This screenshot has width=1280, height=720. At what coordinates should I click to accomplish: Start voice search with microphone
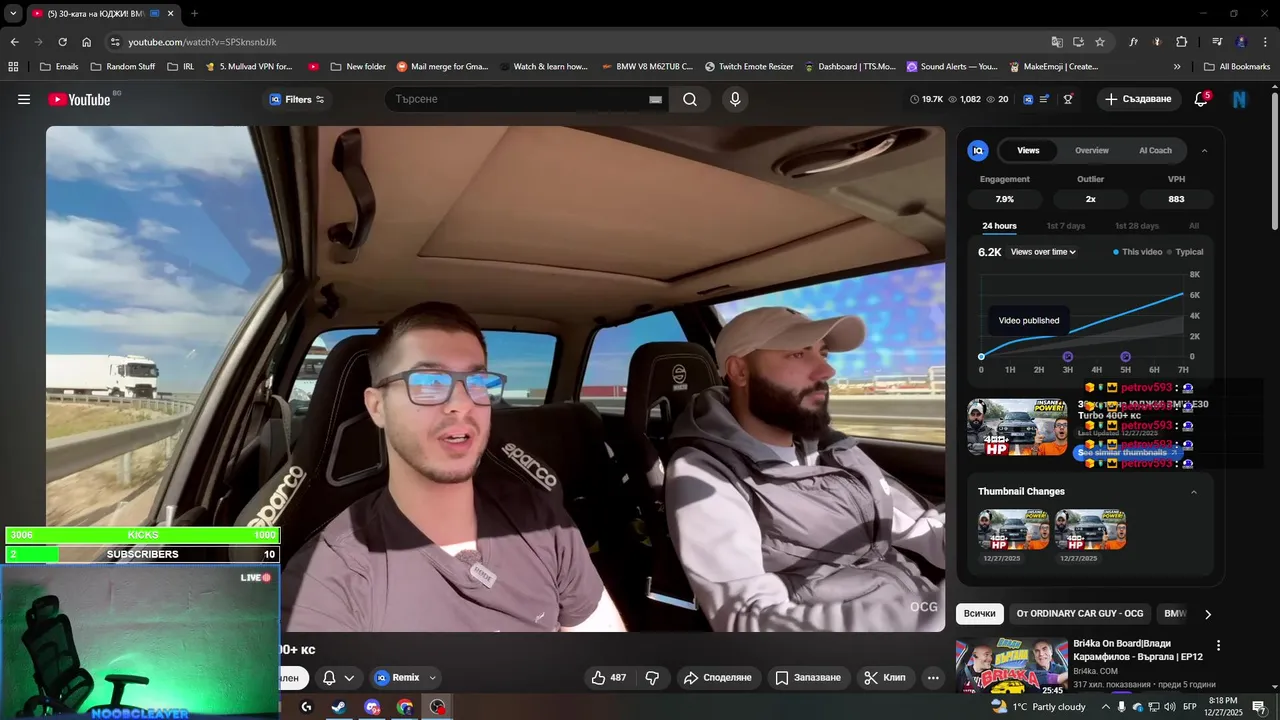tap(735, 99)
